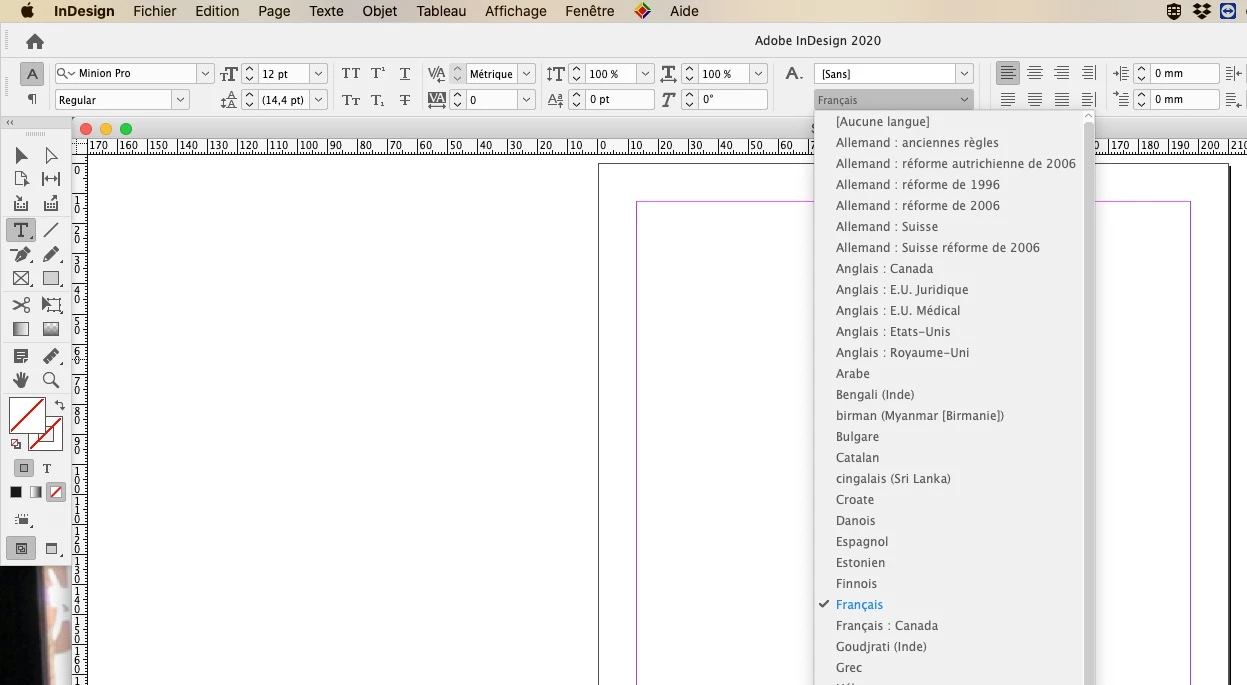Select the Gap tool

[51, 179]
